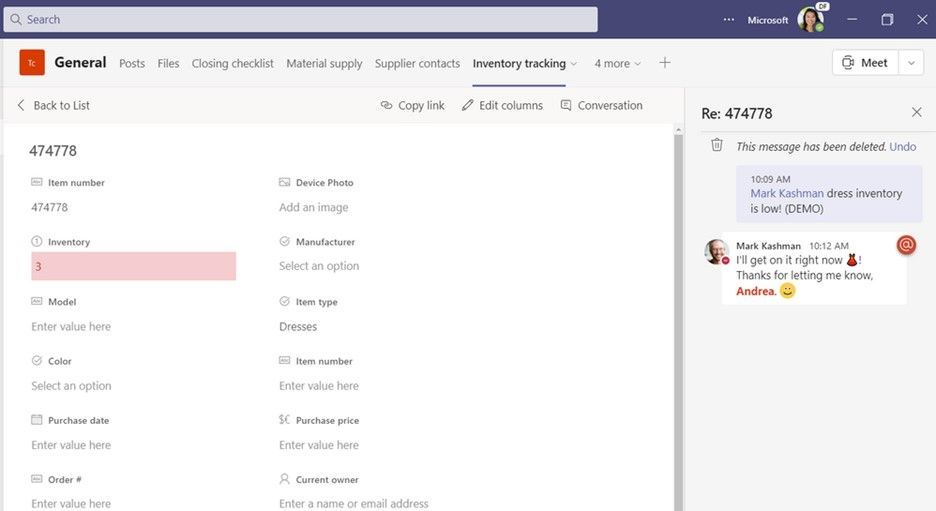
Task: Open Manufacturer Select an option dropdown
Action: coord(319,266)
